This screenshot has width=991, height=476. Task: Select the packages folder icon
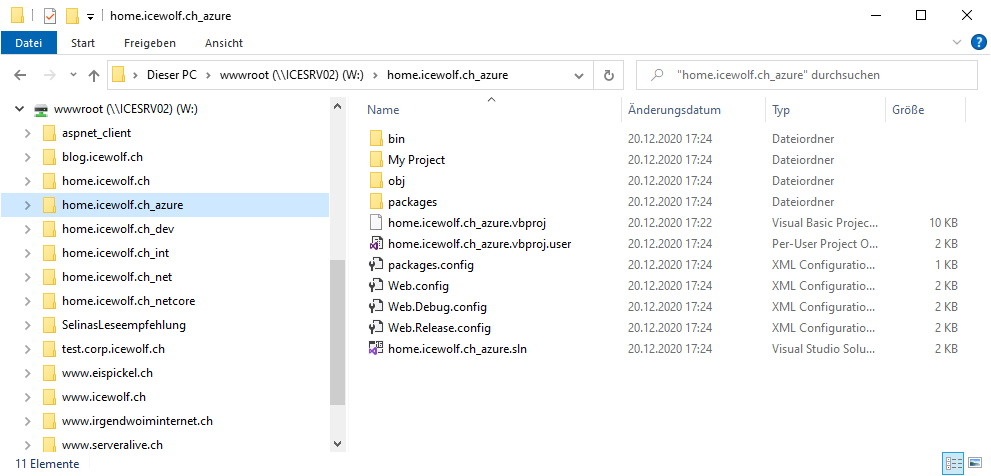(375, 202)
